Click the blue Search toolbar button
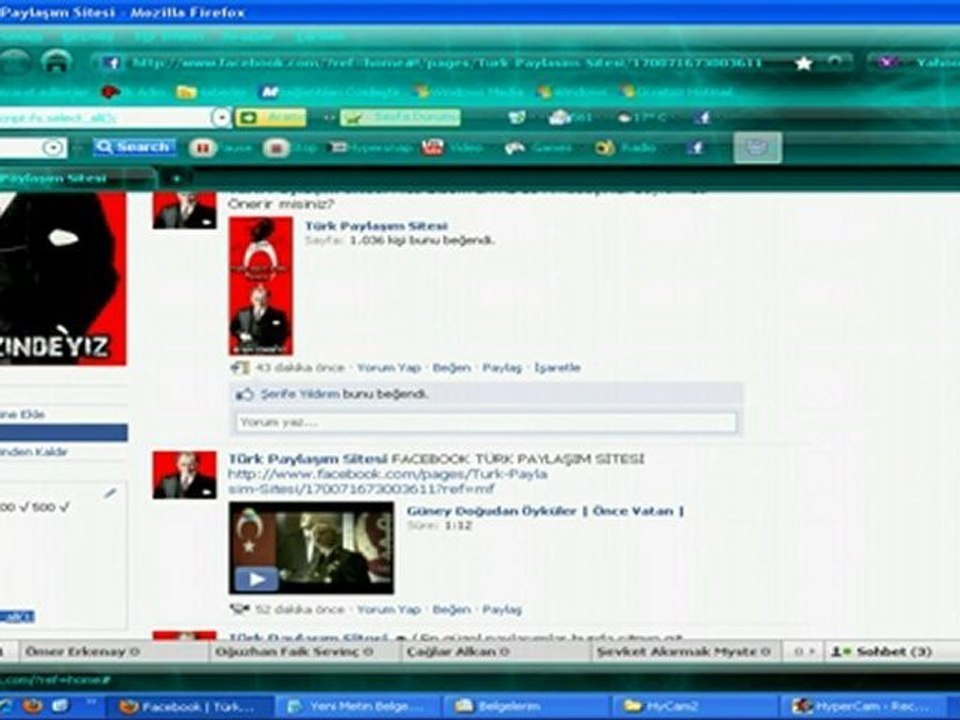This screenshot has height=720, width=960. [x=134, y=147]
